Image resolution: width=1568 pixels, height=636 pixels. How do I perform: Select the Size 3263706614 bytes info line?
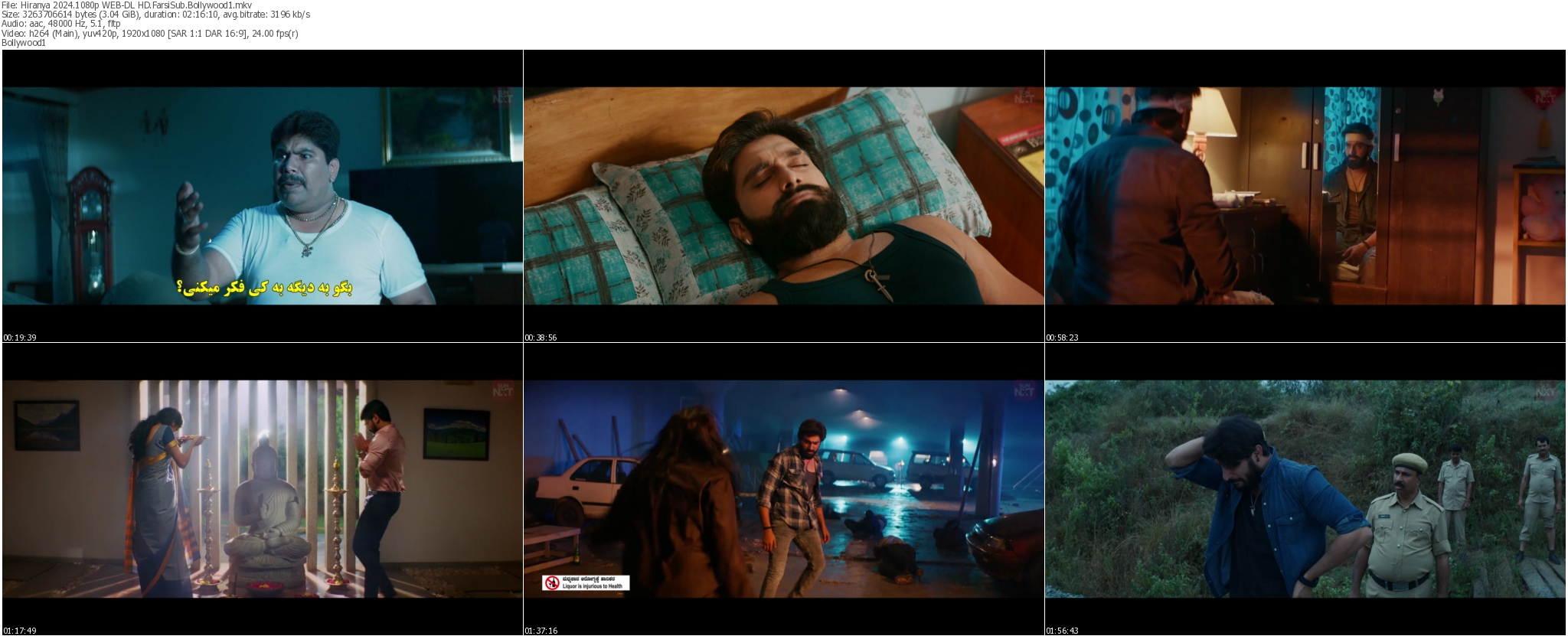pos(155,15)
